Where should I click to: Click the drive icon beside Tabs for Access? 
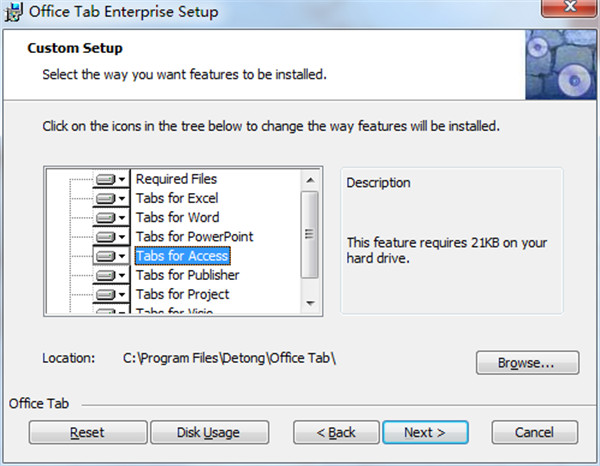tap(106, 256)
